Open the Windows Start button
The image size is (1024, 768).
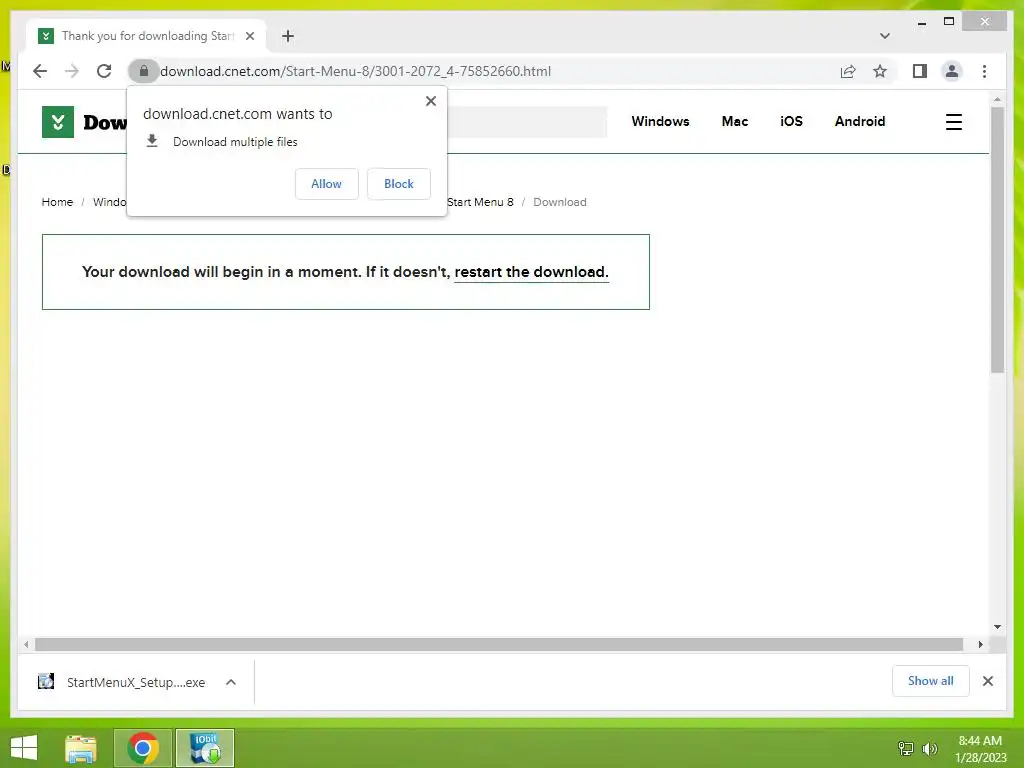tap(24, 748)
